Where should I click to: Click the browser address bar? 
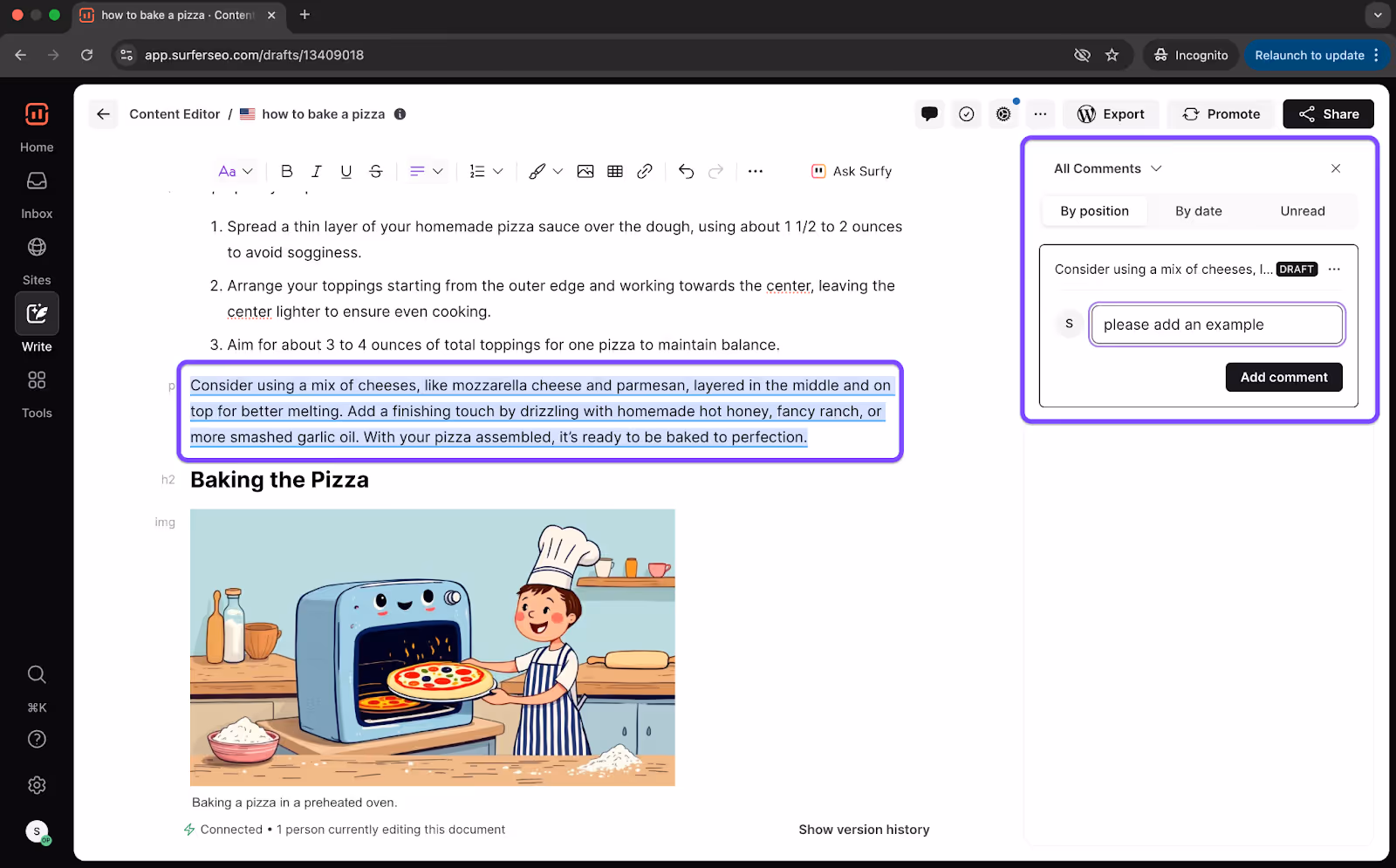[593, 55]
